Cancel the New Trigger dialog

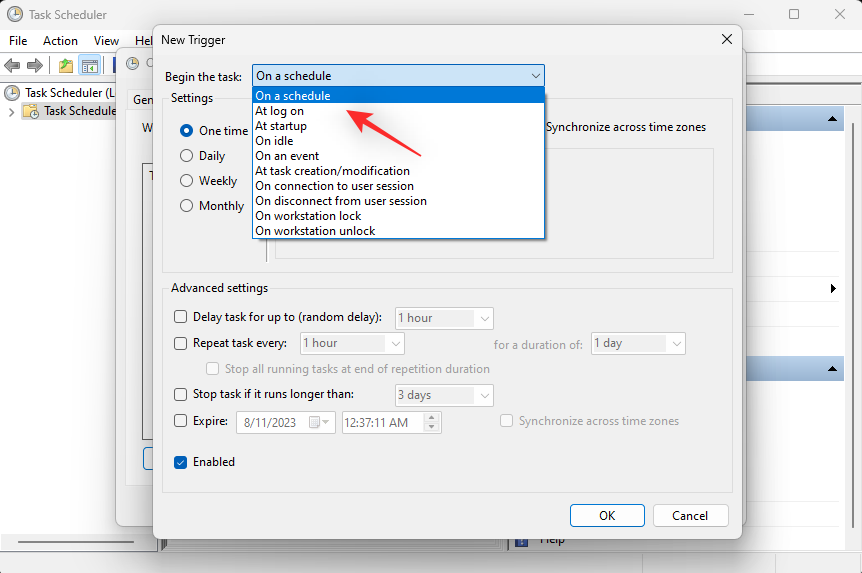[690, 516]
